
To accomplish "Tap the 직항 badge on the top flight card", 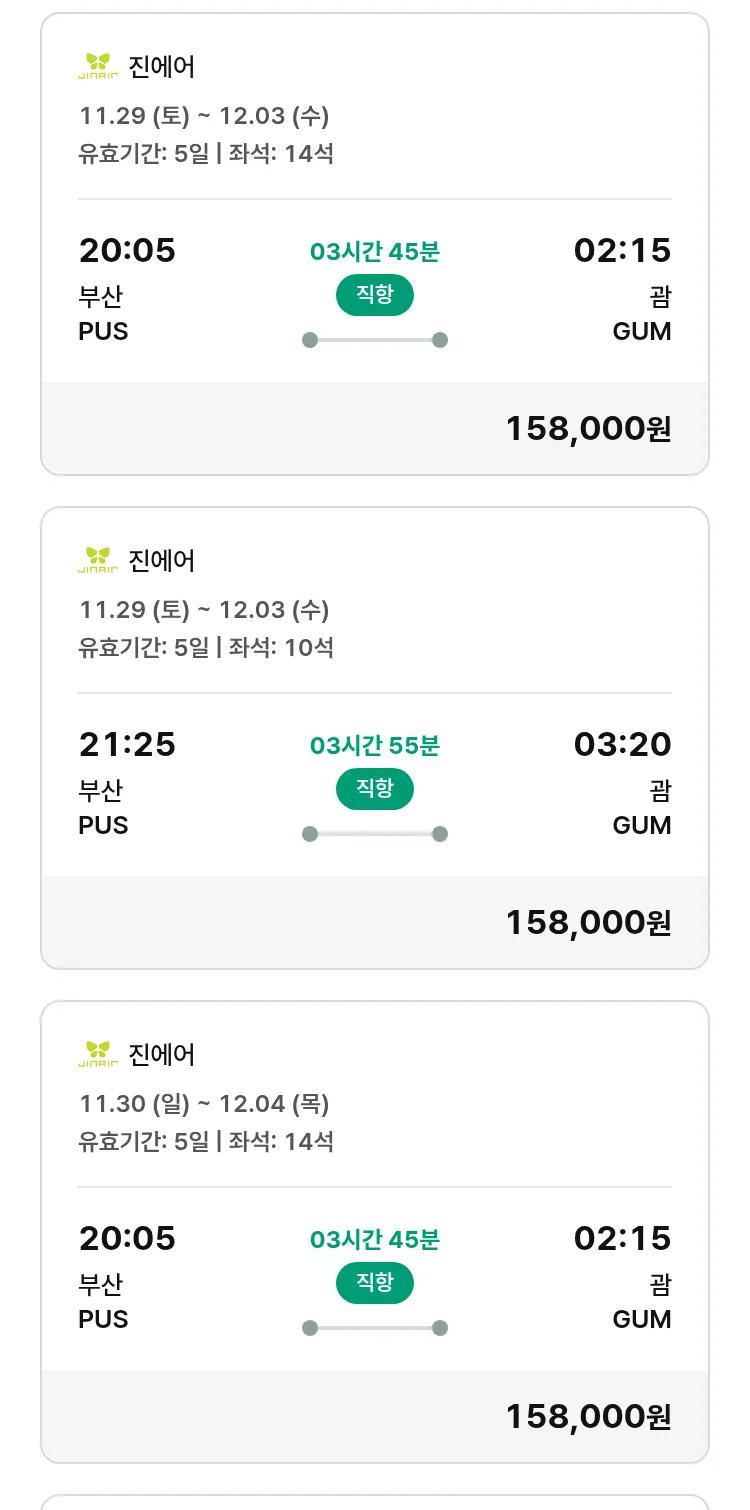I will point(375,295).
